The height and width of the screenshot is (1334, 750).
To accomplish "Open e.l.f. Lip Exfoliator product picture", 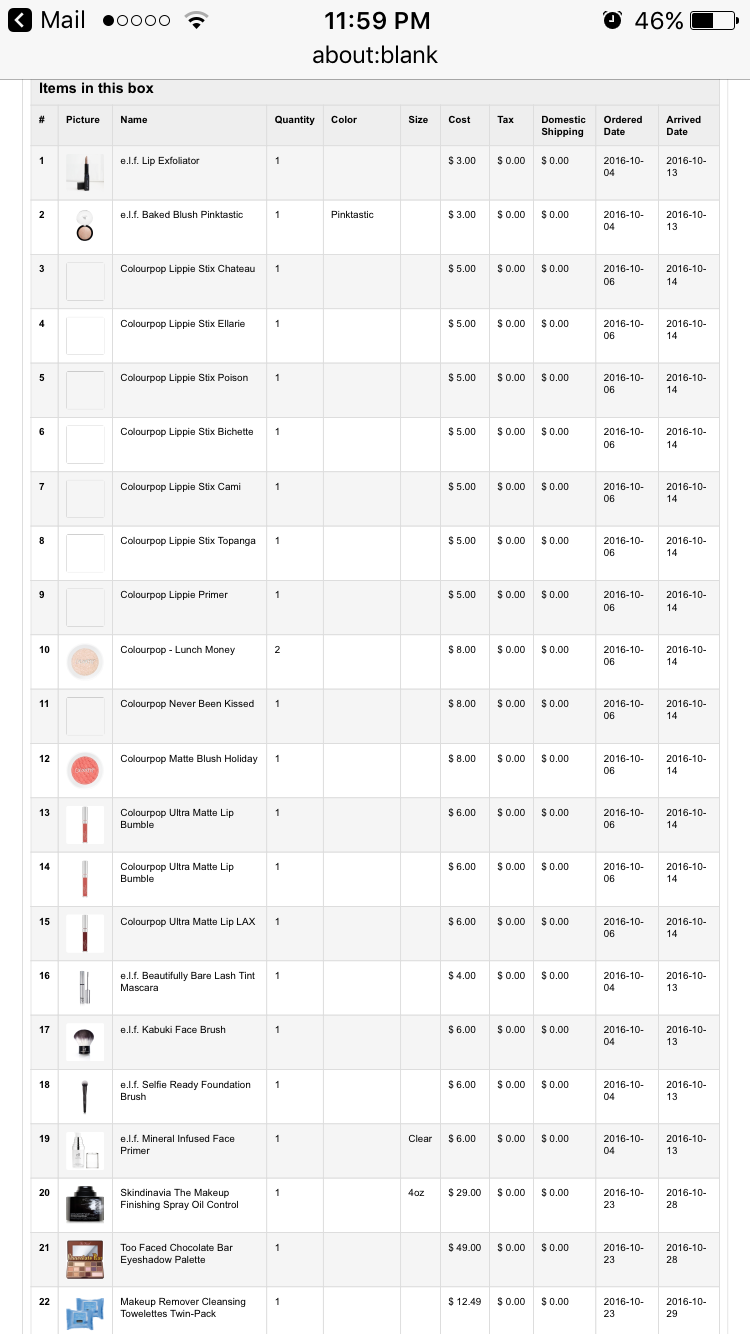I will click(x=85, y=172).
